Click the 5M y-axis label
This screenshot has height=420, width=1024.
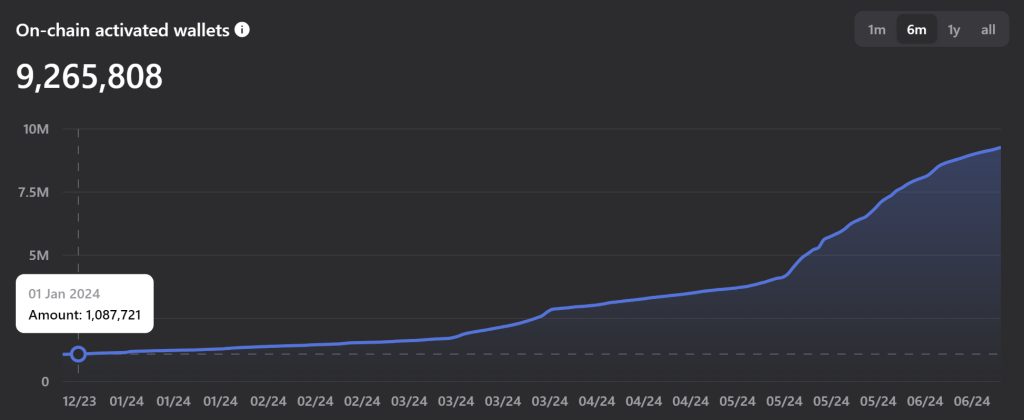[40, 255]
